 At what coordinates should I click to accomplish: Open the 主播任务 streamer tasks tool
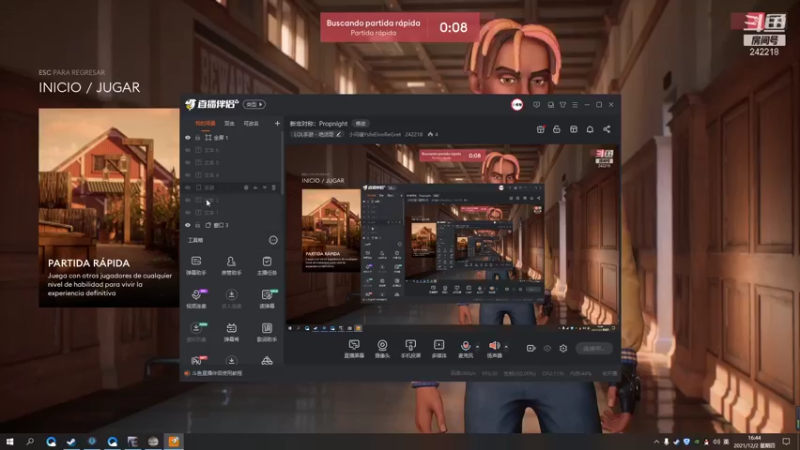267,266
